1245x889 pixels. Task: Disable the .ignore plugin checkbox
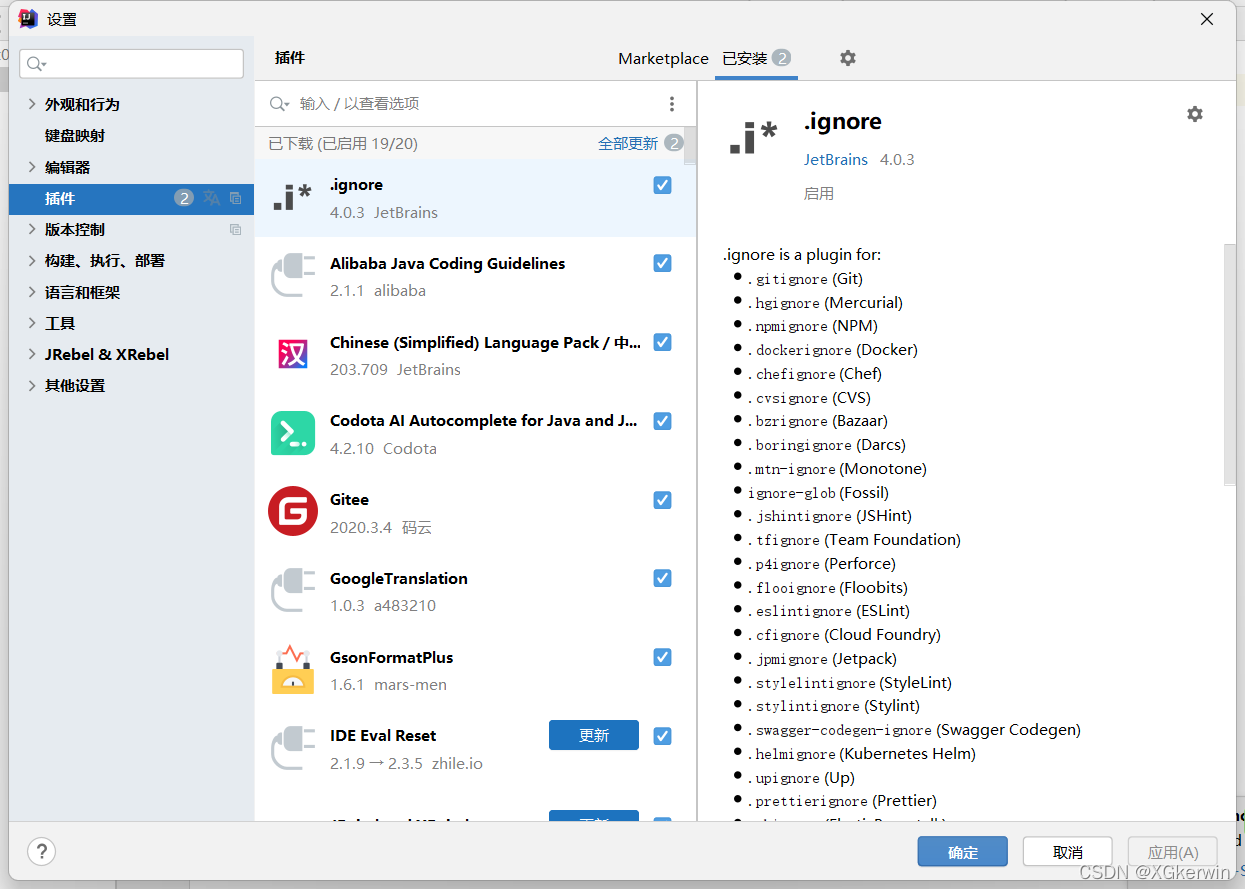coord(662,185)
